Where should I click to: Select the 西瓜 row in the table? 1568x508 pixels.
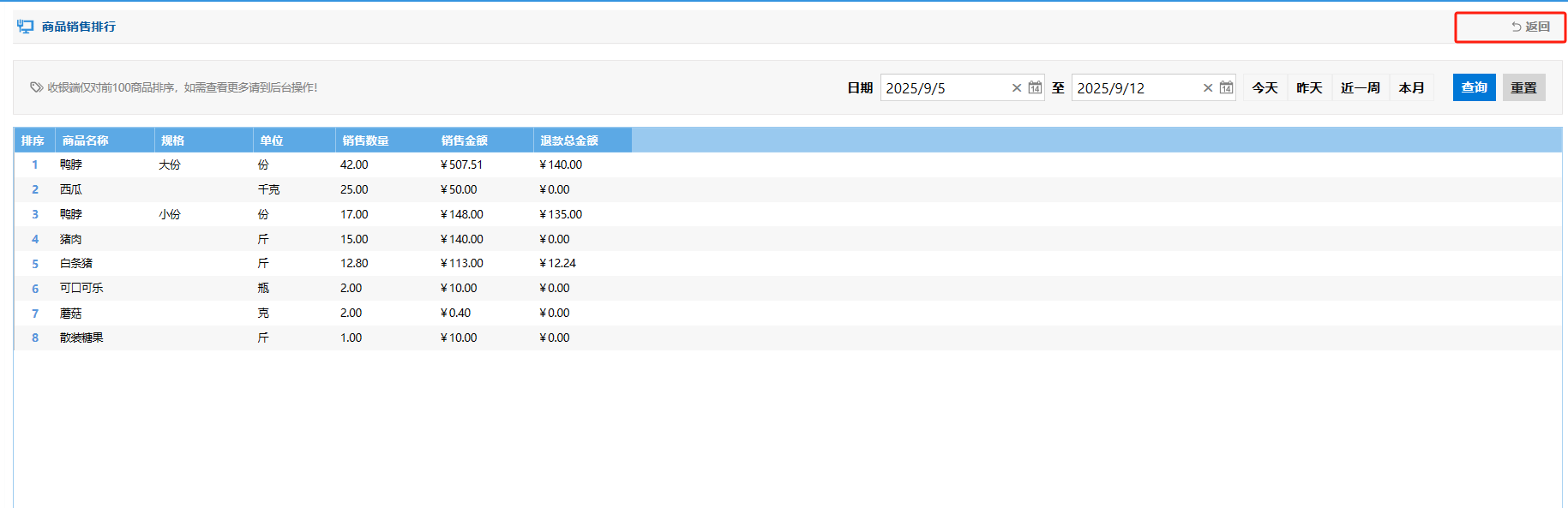point(71,189)
